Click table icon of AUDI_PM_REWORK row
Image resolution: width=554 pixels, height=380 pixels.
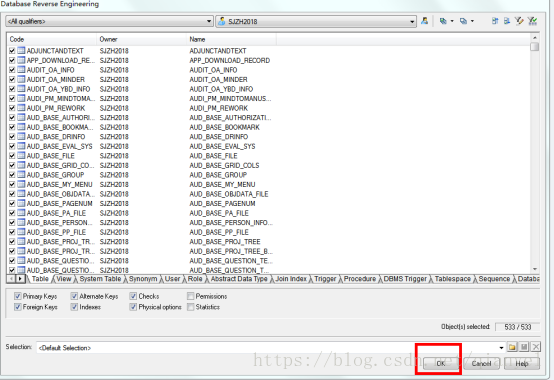pyautogui.click(x=21, y=108)
